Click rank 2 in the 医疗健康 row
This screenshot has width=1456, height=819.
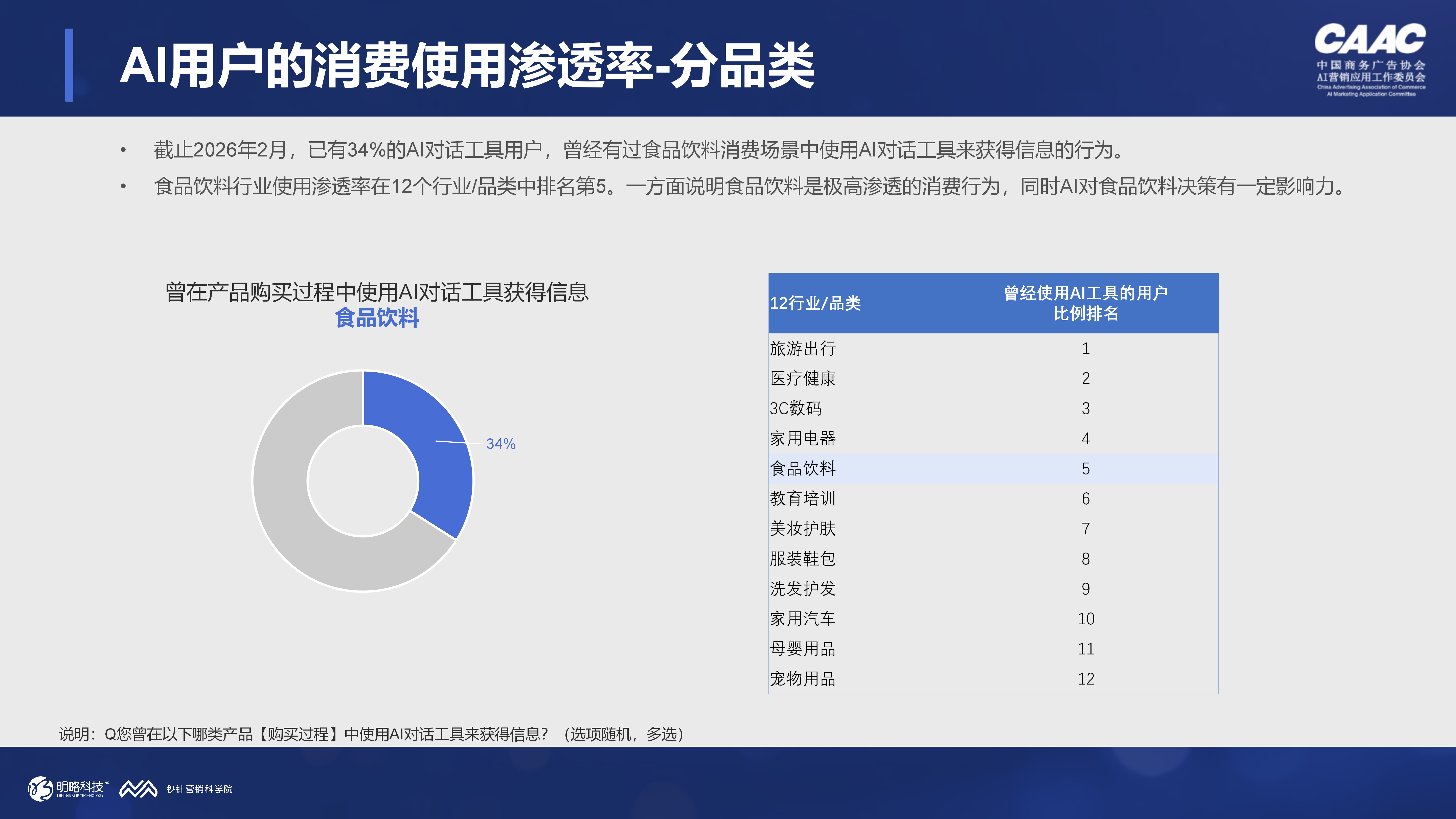[x=1086, y=378]
